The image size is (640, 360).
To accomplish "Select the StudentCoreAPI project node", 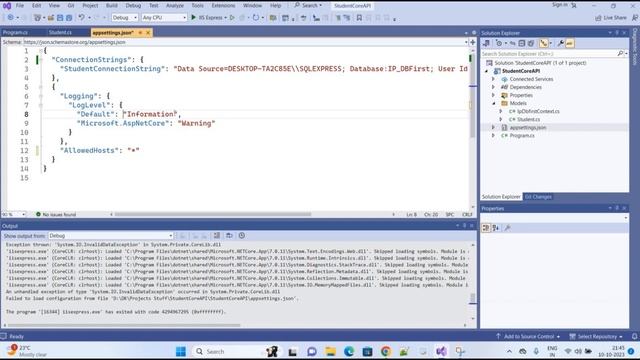I will click(520, 71).
